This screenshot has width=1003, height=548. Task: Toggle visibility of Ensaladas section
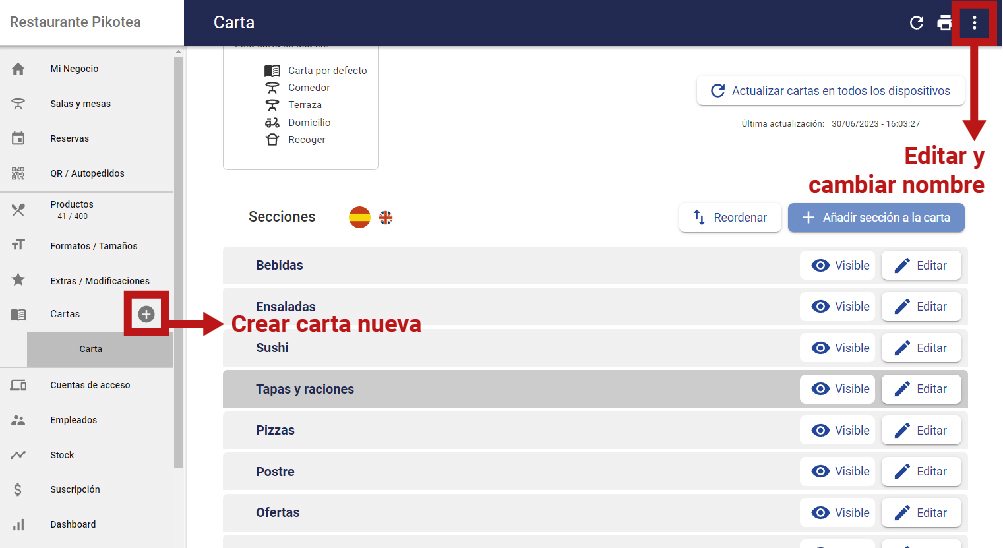[x=837, y=306]
